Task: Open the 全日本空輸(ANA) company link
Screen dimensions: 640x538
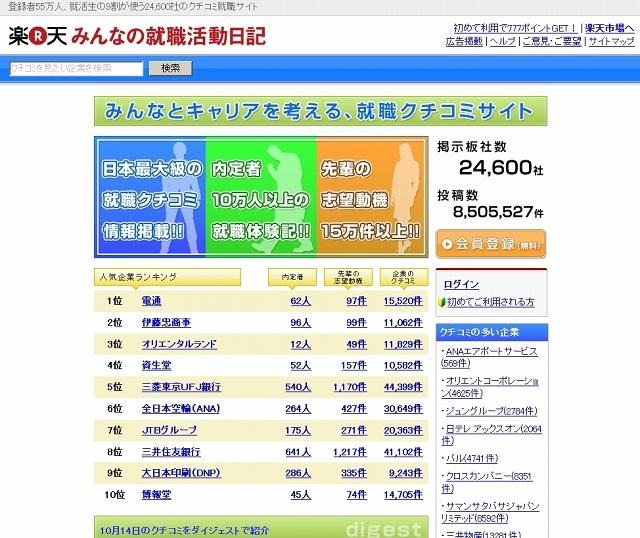Action: click(181, 409)
